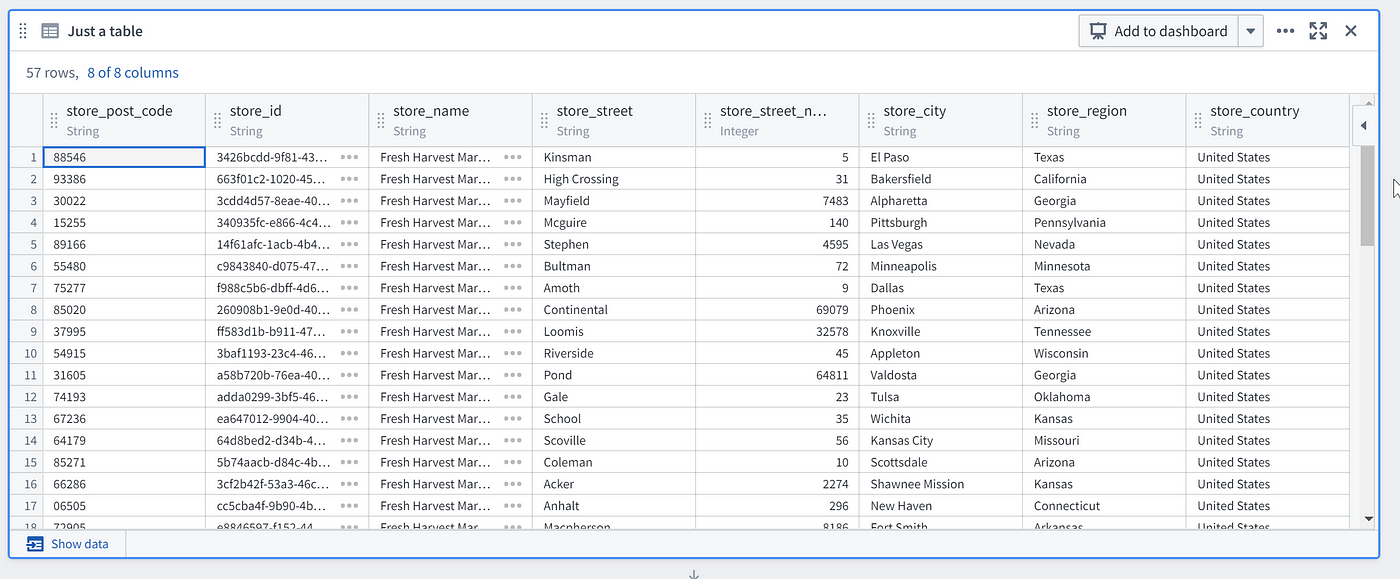Expand store_name cell ellipsis in row 8
Viewport: 1400px width, 579px height.
(513, 310)
